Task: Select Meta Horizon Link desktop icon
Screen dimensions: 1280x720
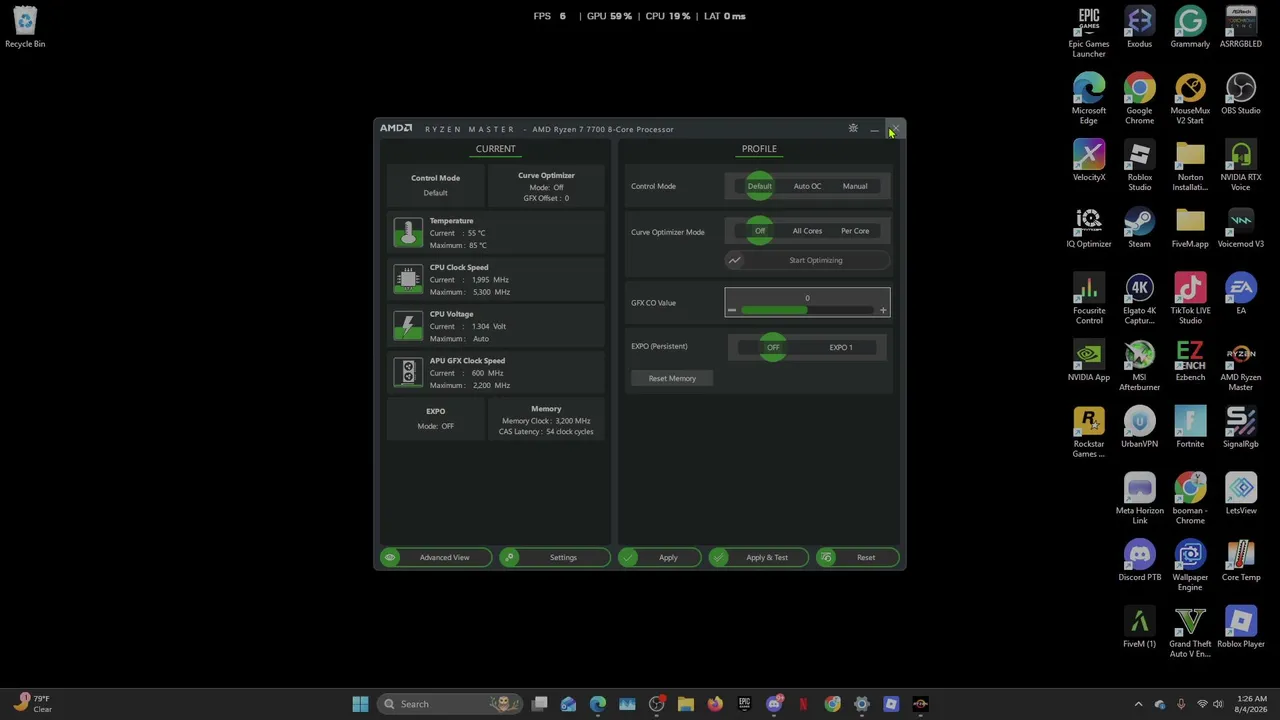Action: pyautogui.click(x=1139, y=500)
